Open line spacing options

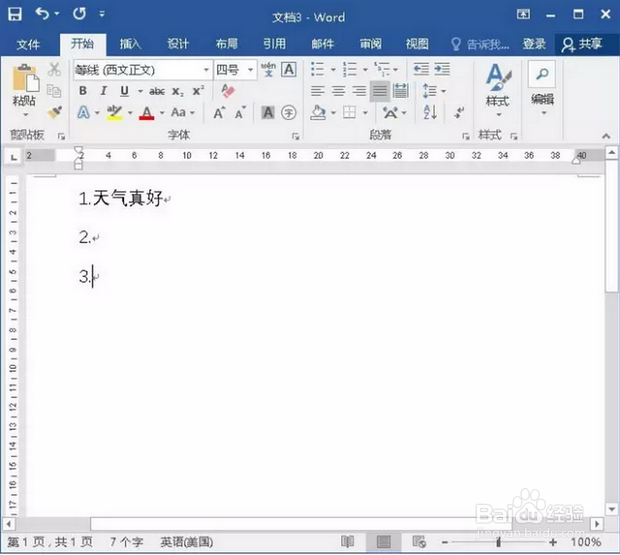tap(429, 91)
